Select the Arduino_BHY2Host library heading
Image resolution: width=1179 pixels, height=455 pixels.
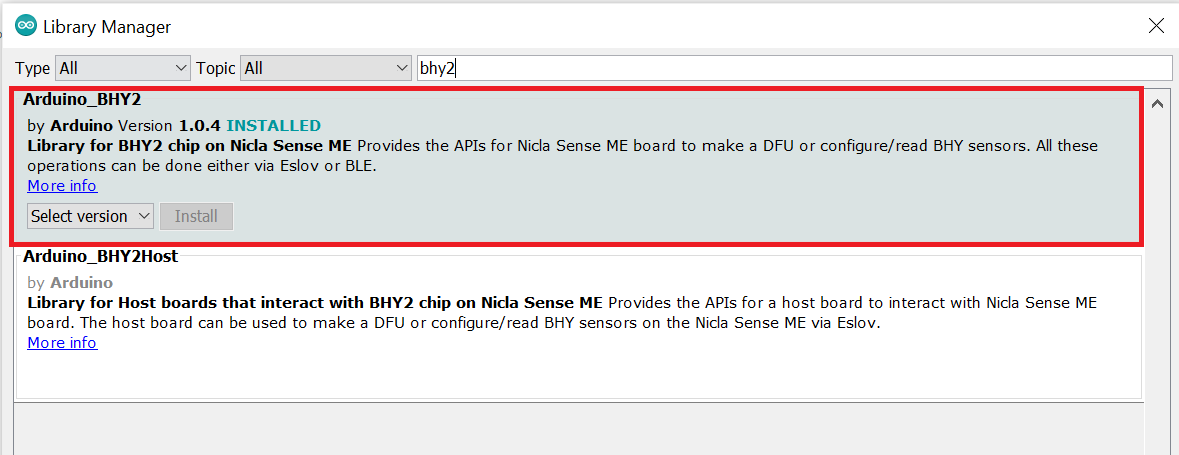tap(100, 257)
